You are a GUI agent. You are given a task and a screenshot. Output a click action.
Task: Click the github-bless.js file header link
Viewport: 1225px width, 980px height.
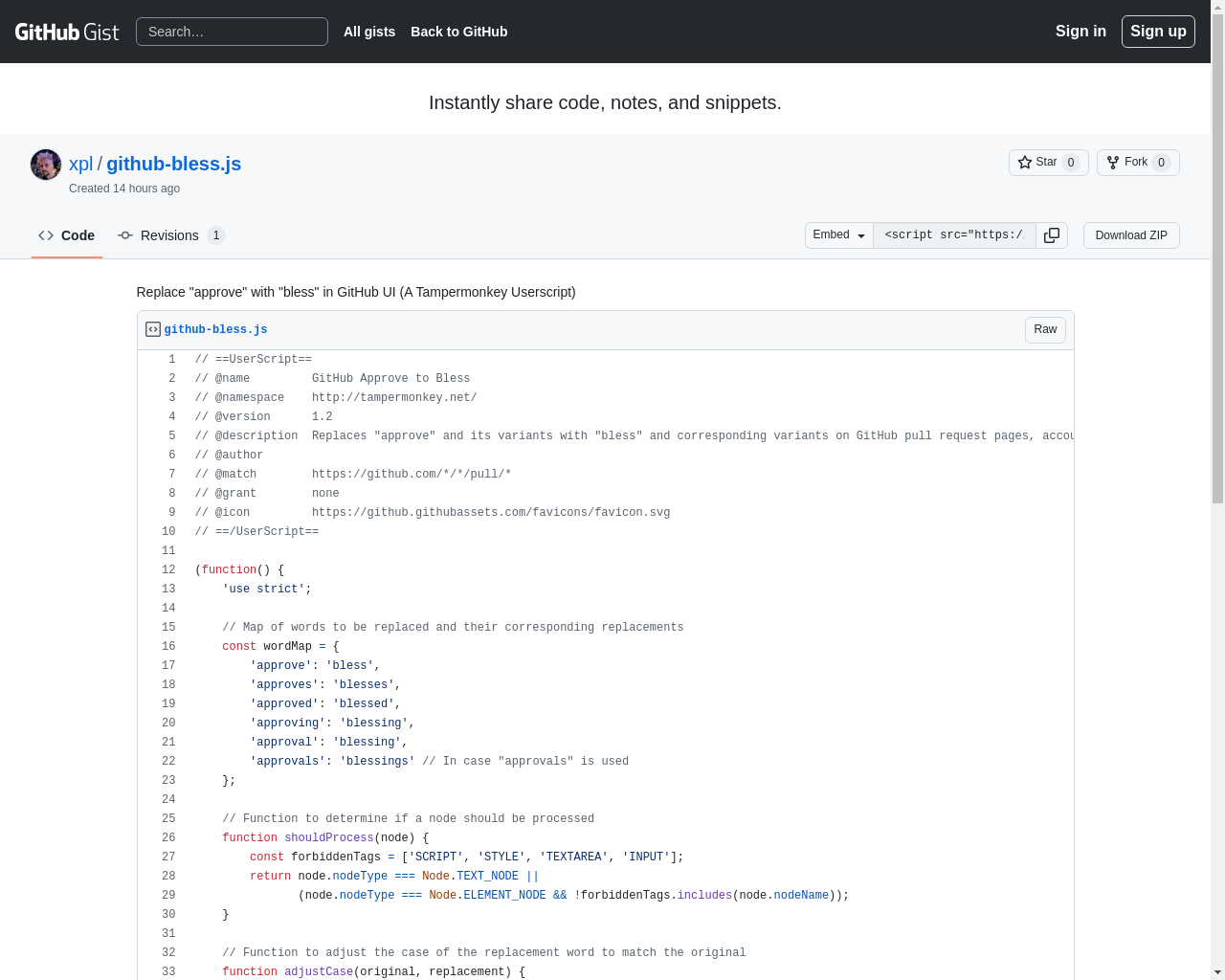point(215,329)
